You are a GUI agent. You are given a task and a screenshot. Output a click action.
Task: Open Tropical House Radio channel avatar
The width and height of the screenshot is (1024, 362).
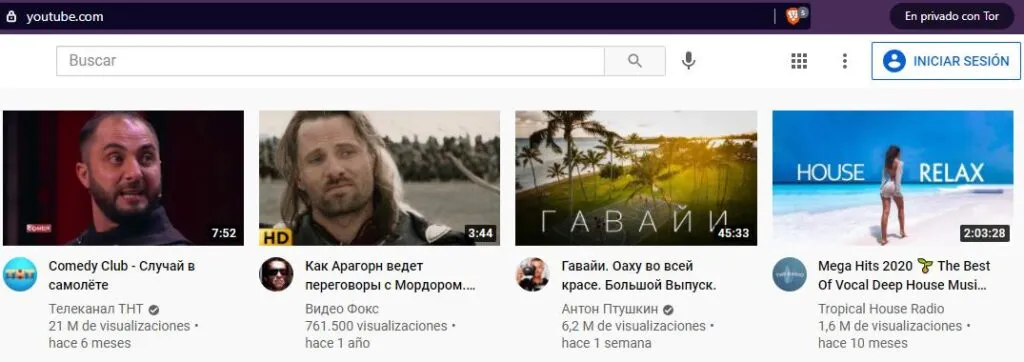790,274
